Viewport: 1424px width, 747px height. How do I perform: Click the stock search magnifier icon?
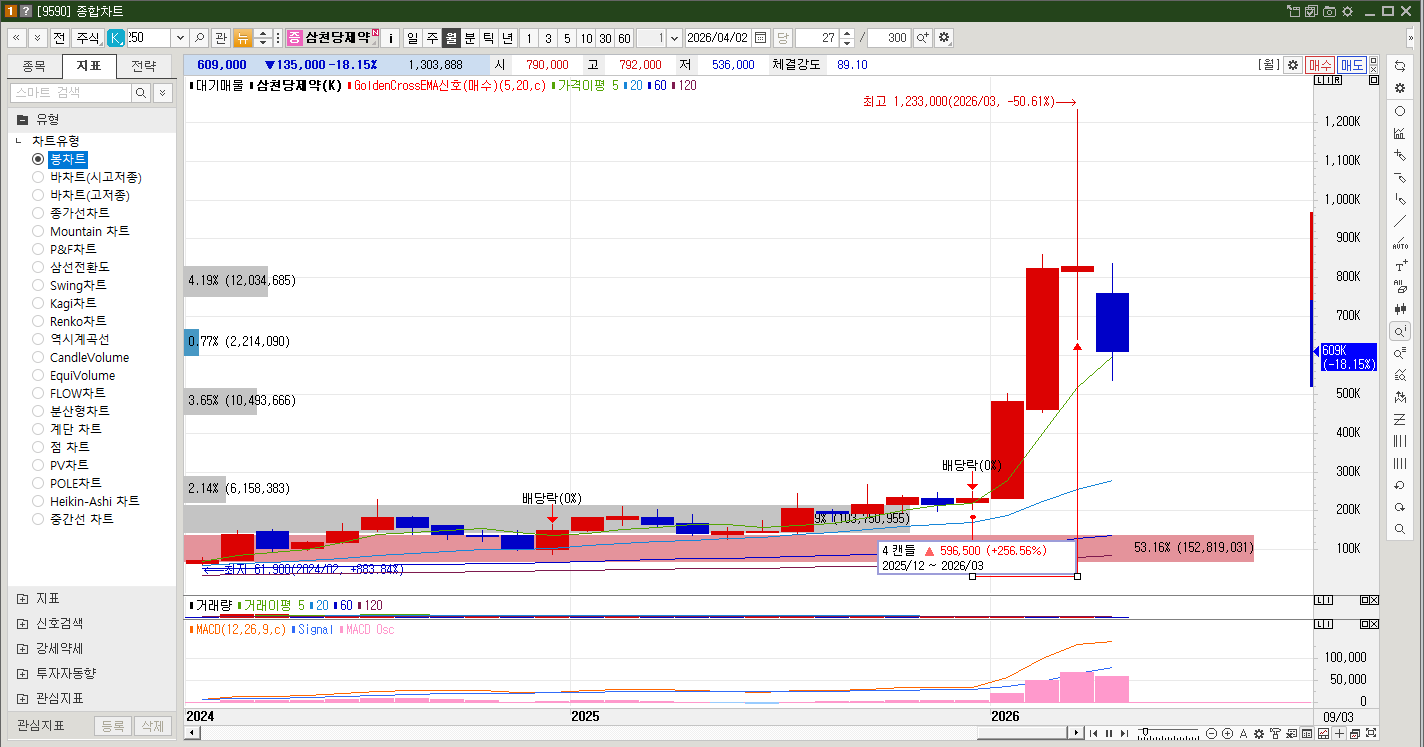click(x=199, y=38)
